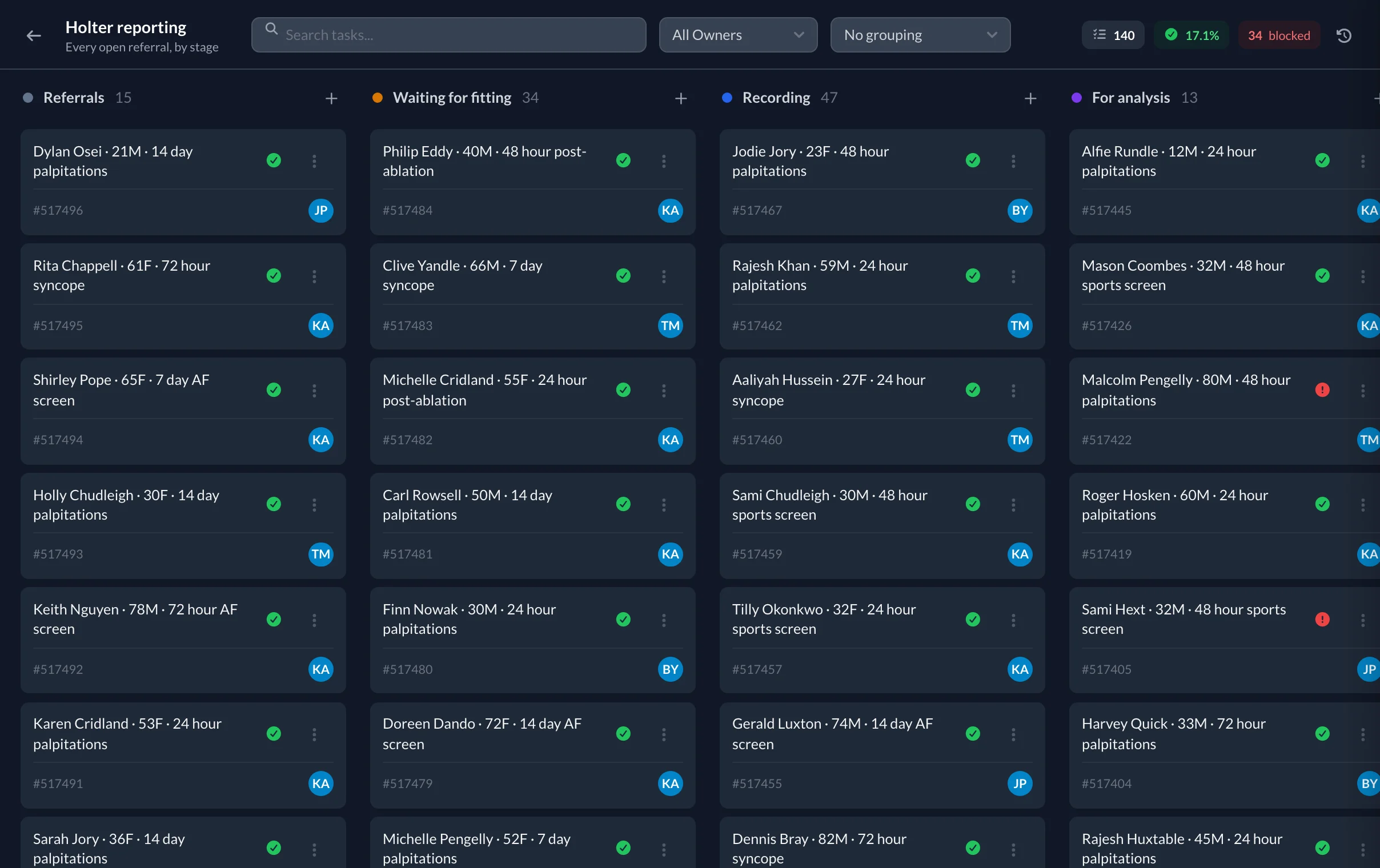The height and width of the screenshot is (868, 1380).
Task: Open the history clock icon
Action: click(x=1343, y=35)
